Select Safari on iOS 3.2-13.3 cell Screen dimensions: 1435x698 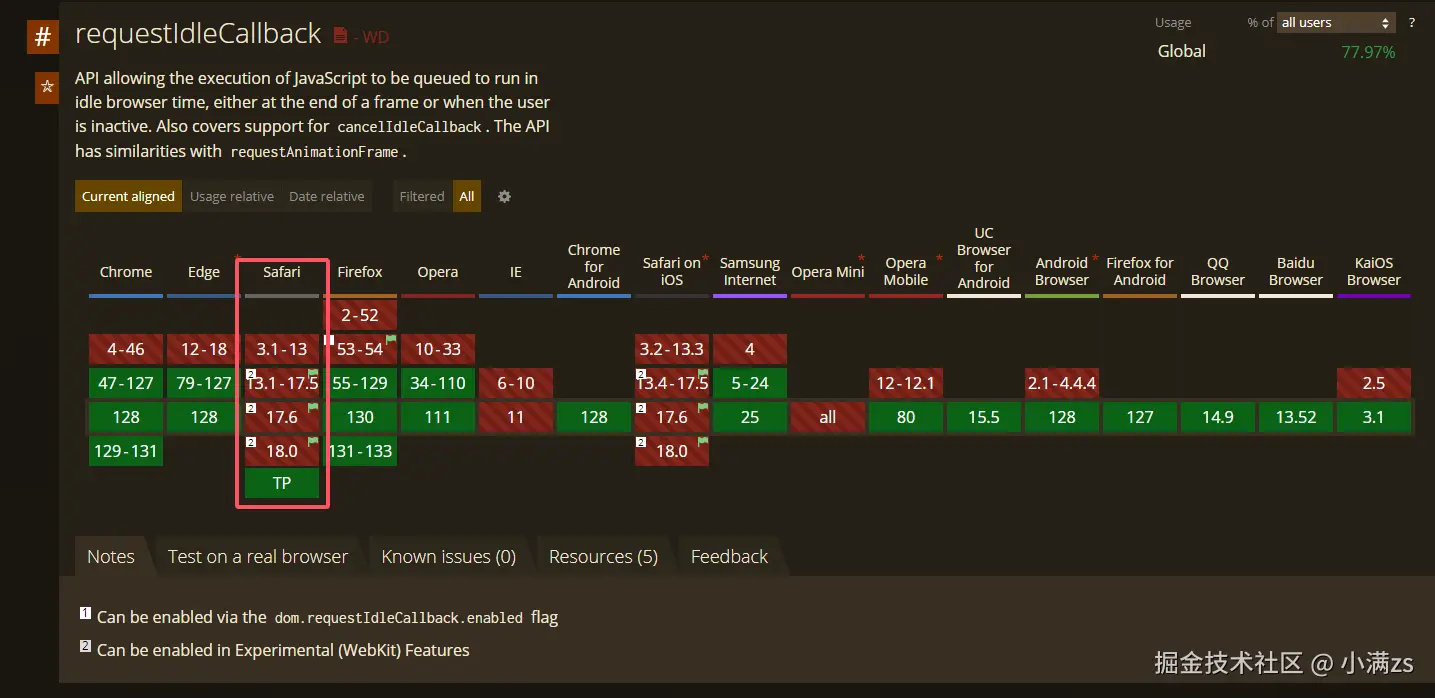[x=672, y=349]
